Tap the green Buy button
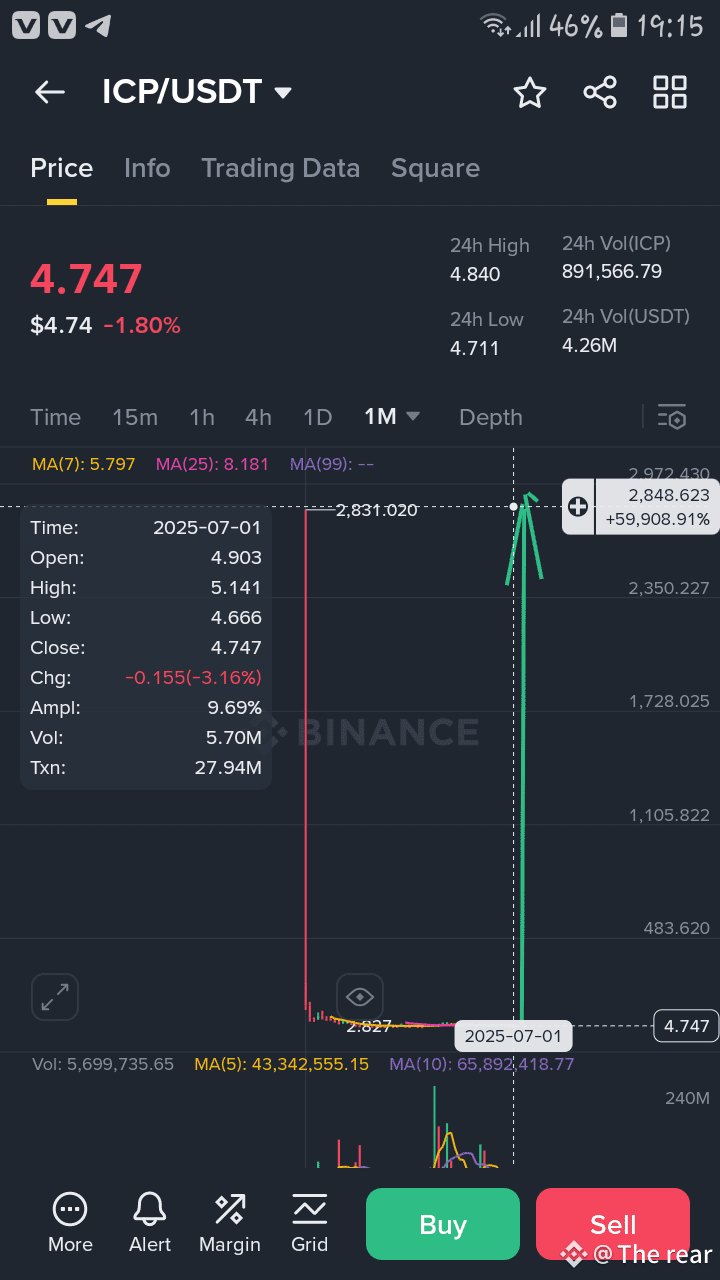720x1280 pixels. pyautogui.click(x=443, y=1224)
